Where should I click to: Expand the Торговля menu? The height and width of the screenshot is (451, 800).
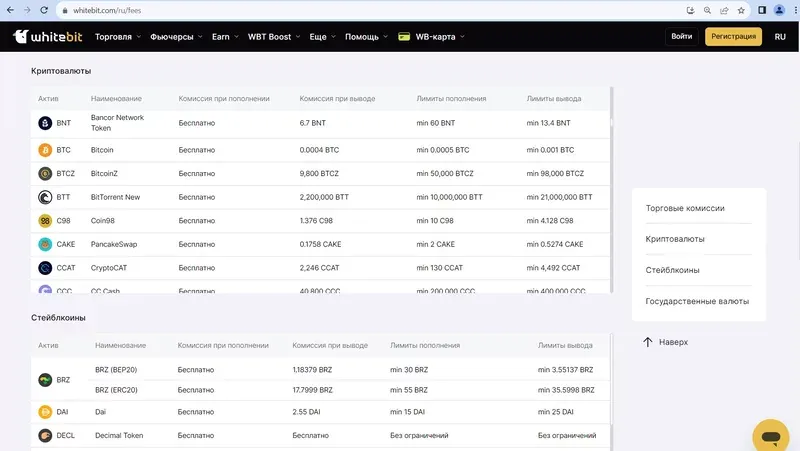pos(118,37)
